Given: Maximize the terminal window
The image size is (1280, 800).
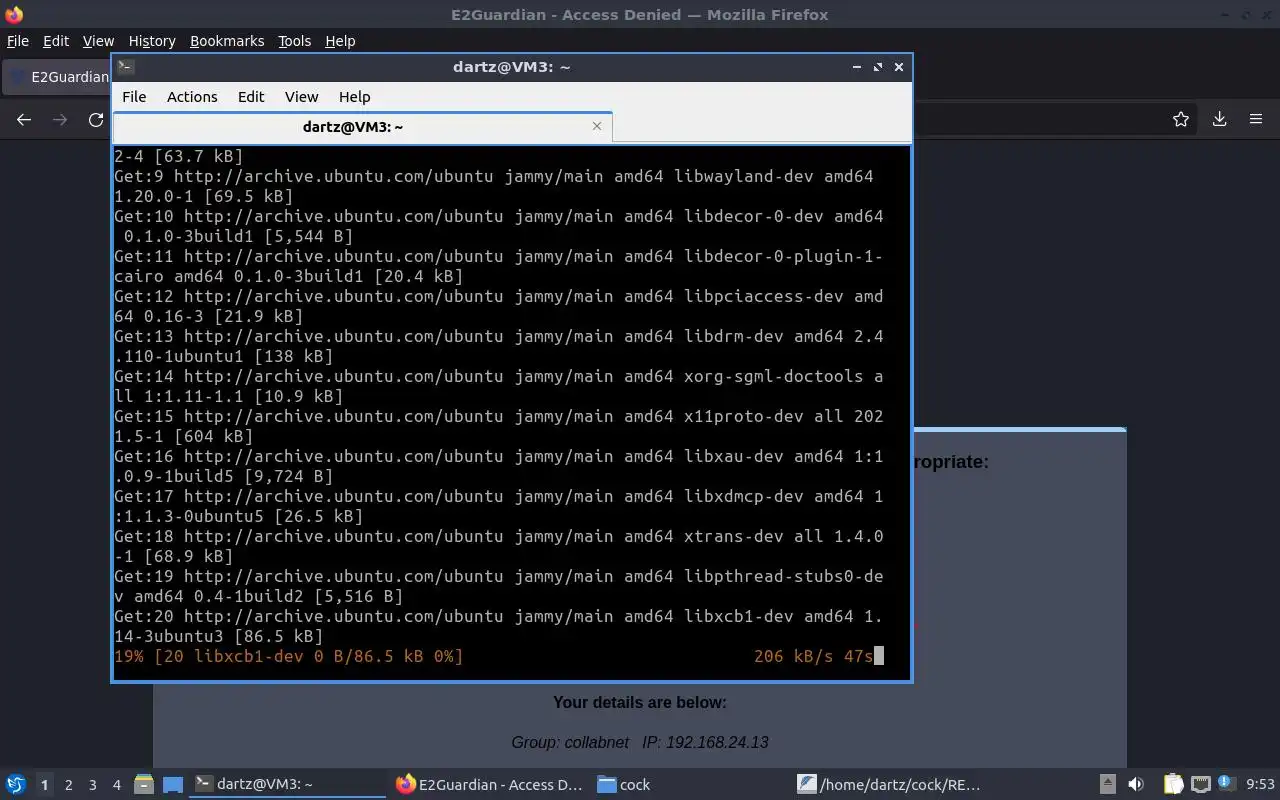Looking at the screenshot, I should pos(878,67).
